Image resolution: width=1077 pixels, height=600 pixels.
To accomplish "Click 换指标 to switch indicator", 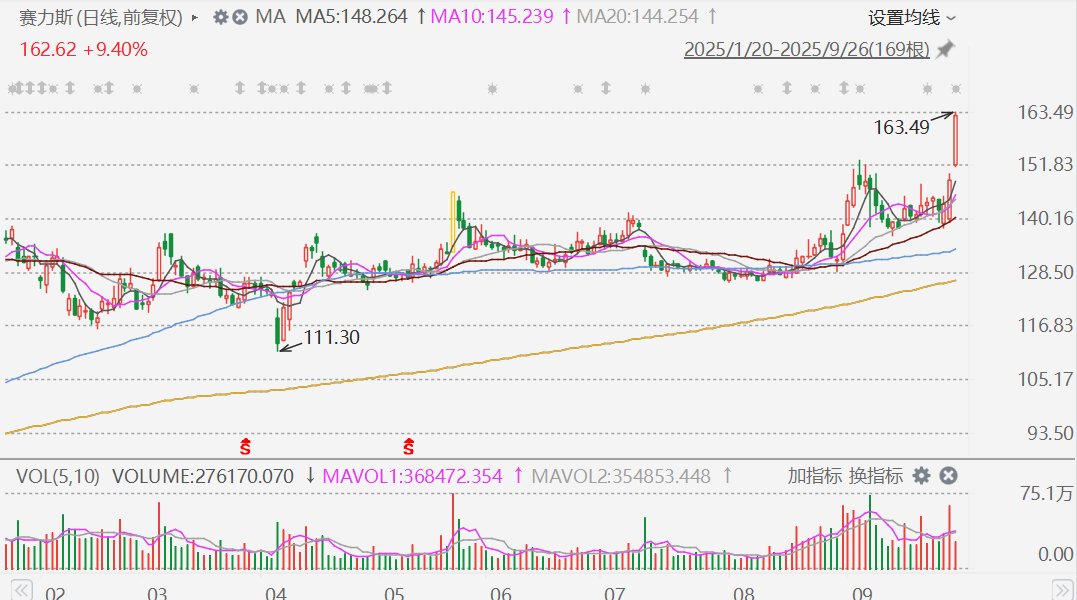I will pyautogui.click(x=875, y=476).
